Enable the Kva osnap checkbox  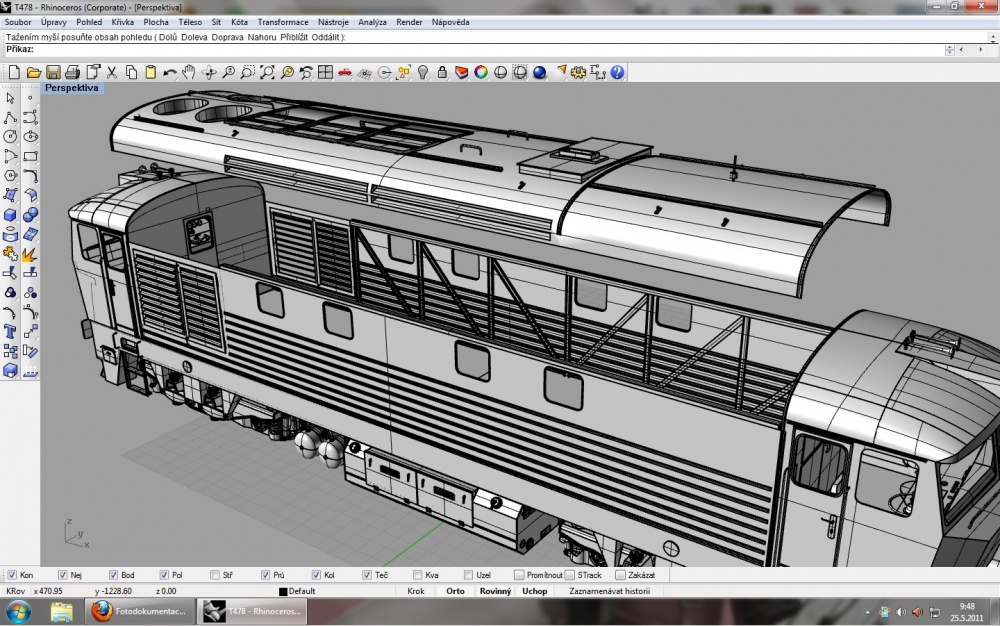[418, 575]
